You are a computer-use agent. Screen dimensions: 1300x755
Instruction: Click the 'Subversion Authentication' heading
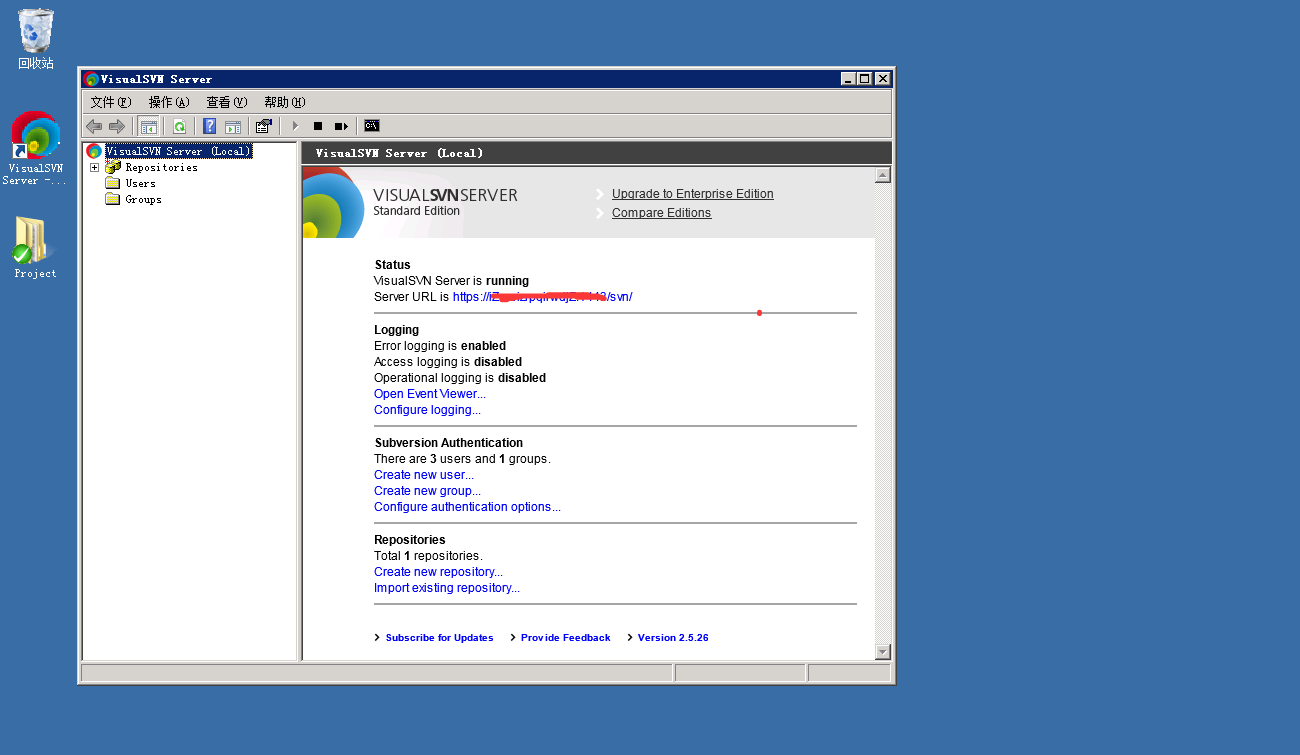pos(448,443)
